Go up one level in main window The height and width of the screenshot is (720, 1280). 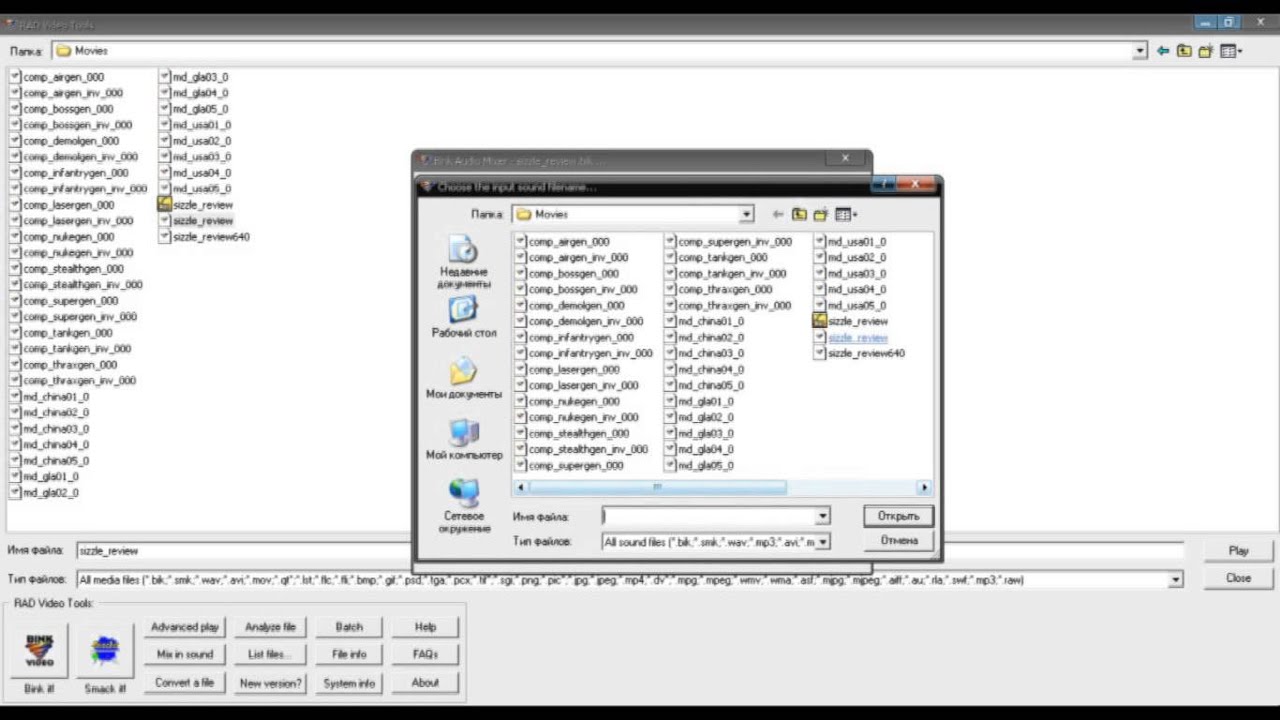coord(1184,51)
